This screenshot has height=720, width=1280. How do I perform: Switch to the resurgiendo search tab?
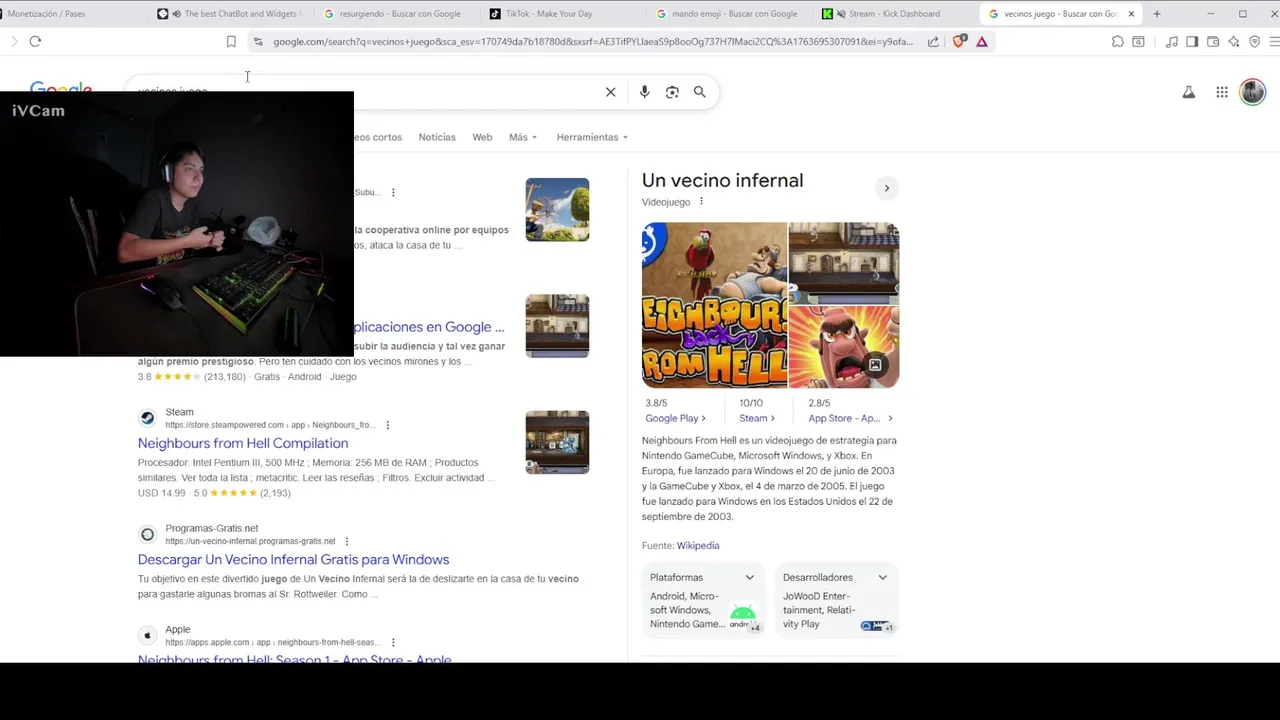(x=396, y=14)
